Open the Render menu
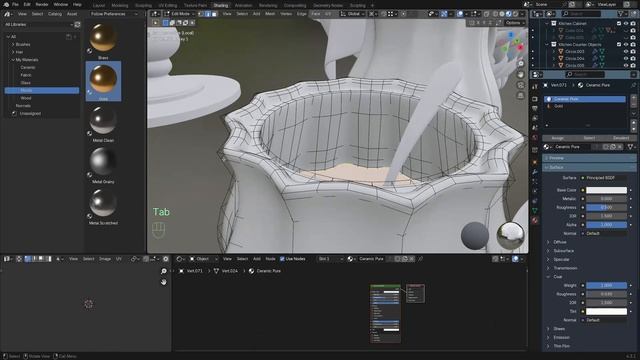Viewport: 640px width, 360px height. [42, 4]
